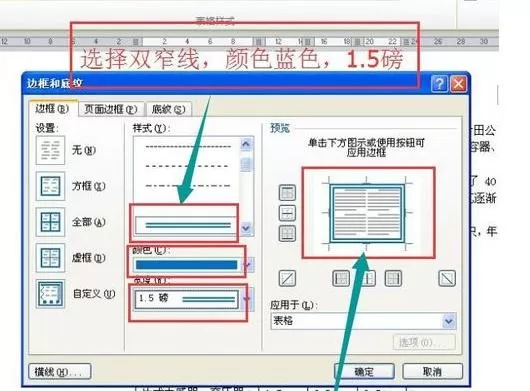
Task: Click the 横线 (Horizontal Line) button
Action: (60, 372)
